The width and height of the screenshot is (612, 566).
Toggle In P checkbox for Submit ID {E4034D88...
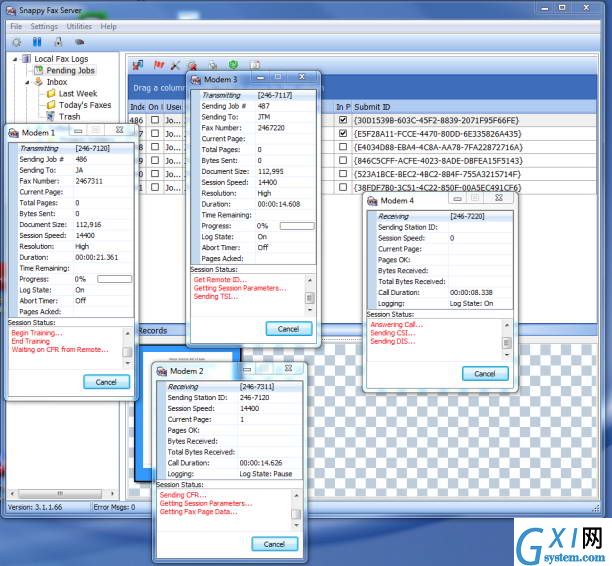point(343,147)
